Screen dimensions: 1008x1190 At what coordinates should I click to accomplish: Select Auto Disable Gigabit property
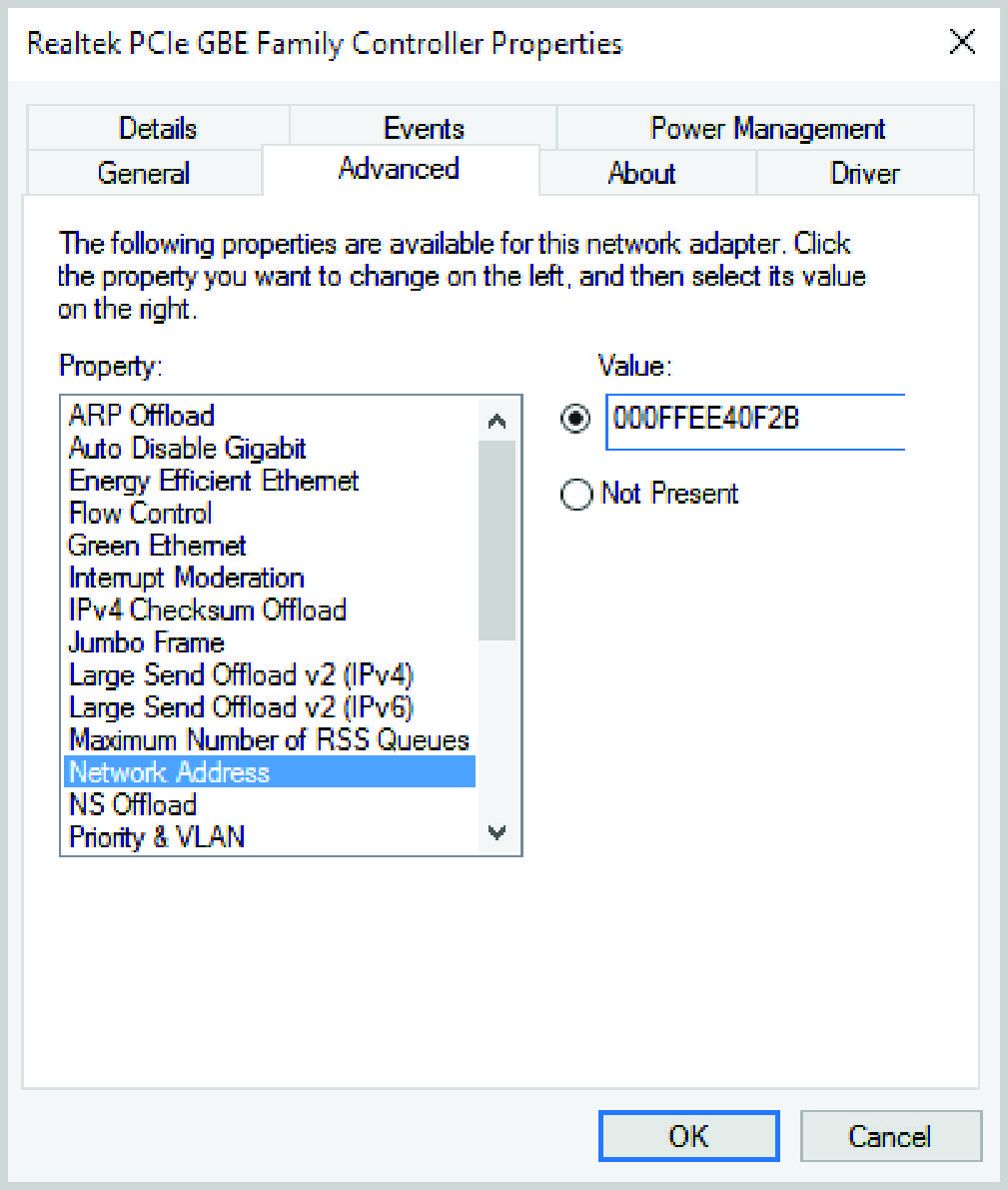click(270, 449)
